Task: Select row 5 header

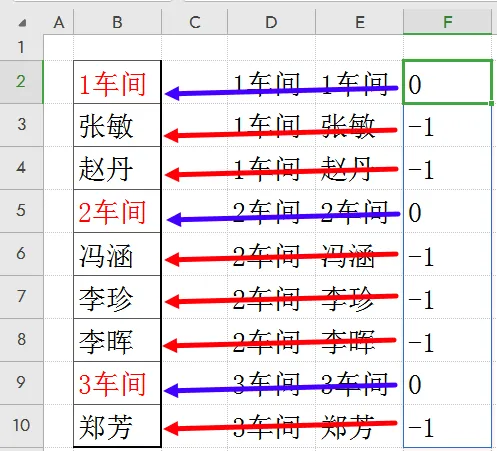Action: (21, 211)
